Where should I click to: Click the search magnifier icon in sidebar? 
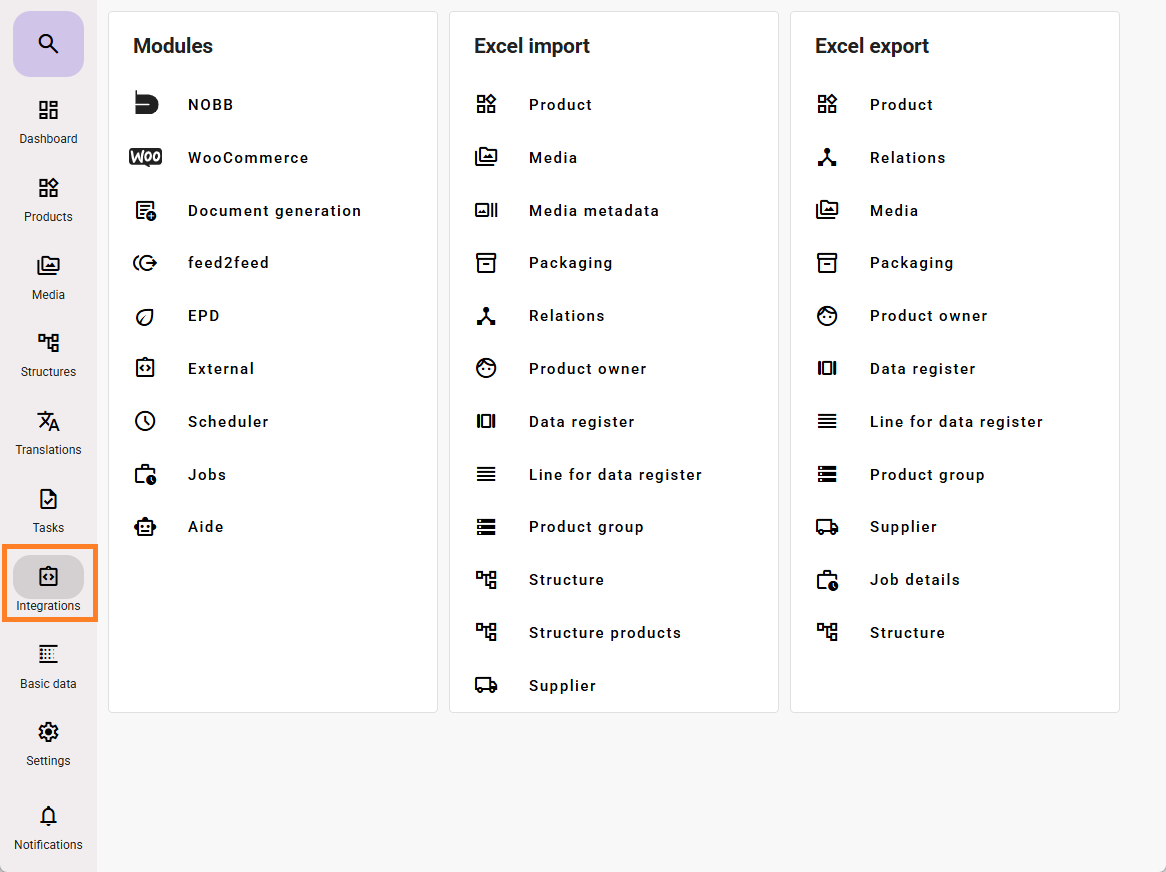[48, 44]
